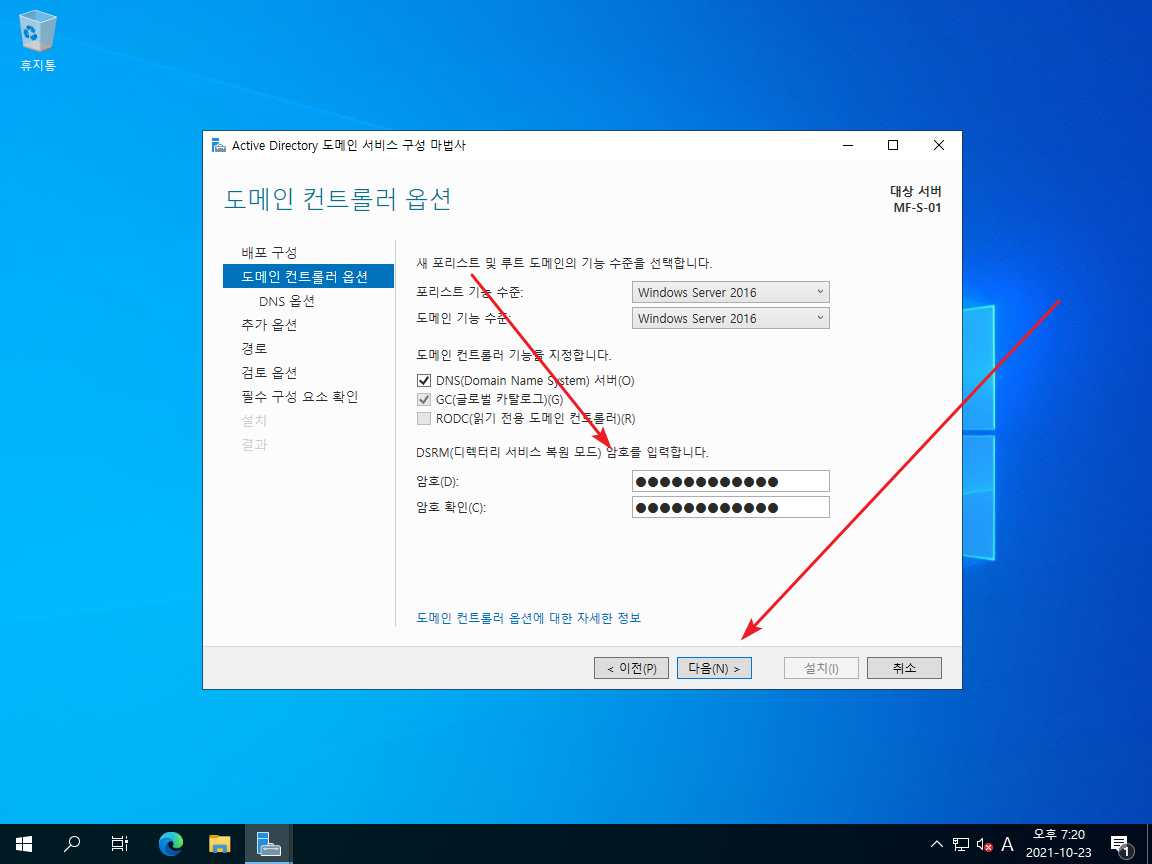Click the RODC(읽기 전용 도메인 컨트롤러) checkbox
Image resolution: width=1152 pixels, height=864 pixels.
tap(424, 419)
